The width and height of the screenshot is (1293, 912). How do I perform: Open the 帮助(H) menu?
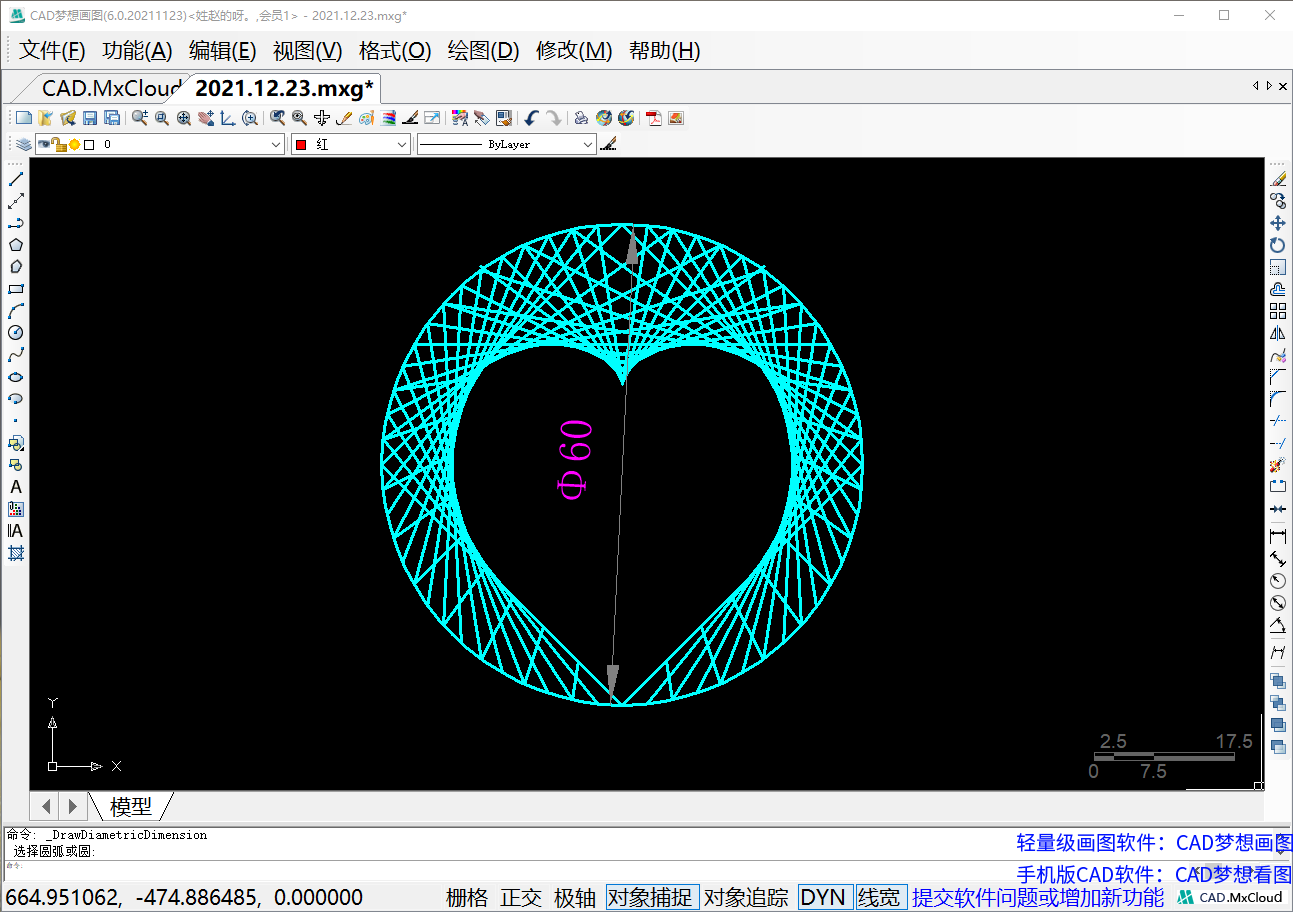(x=665, y=51)
